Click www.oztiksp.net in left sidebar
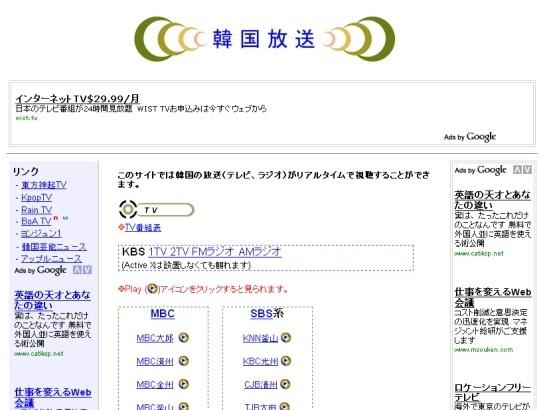This screenshot has height=410, width=545. [39, 354]
